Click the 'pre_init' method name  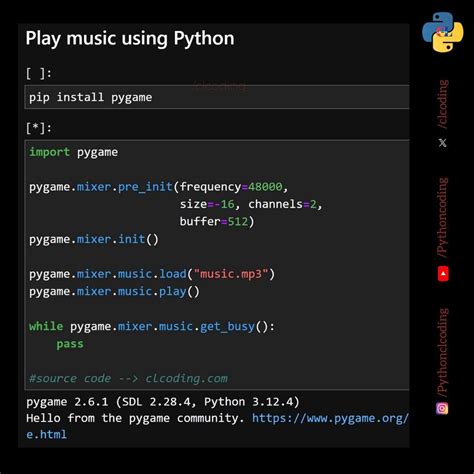coord(145,187)
